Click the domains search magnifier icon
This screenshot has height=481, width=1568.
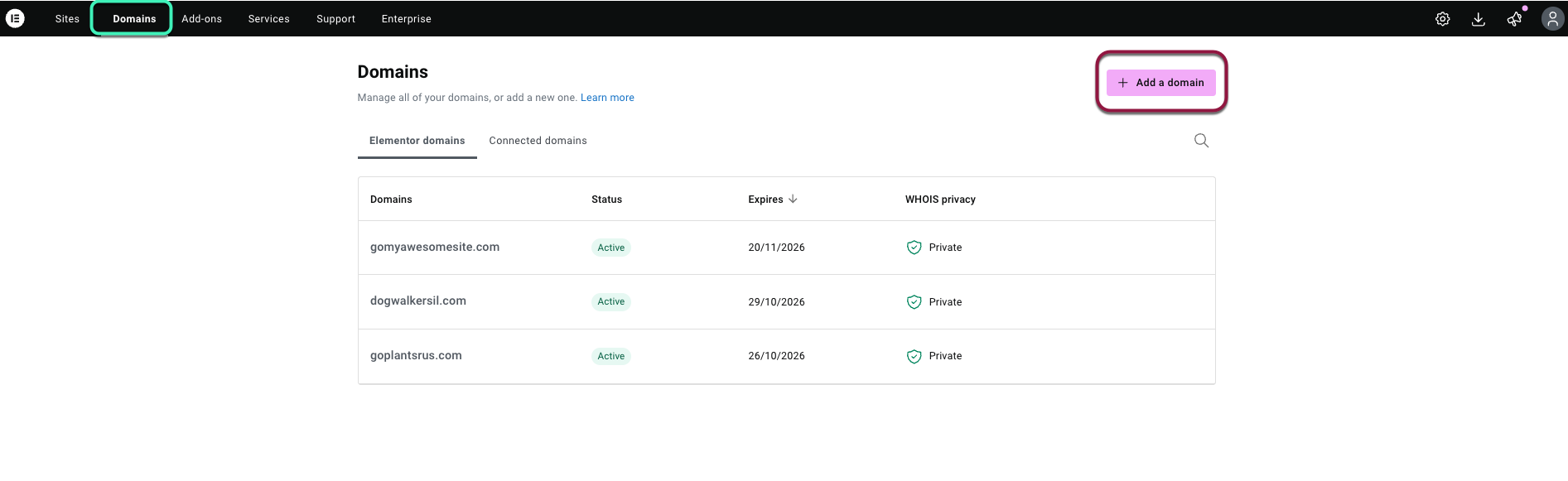[1201, 141]
